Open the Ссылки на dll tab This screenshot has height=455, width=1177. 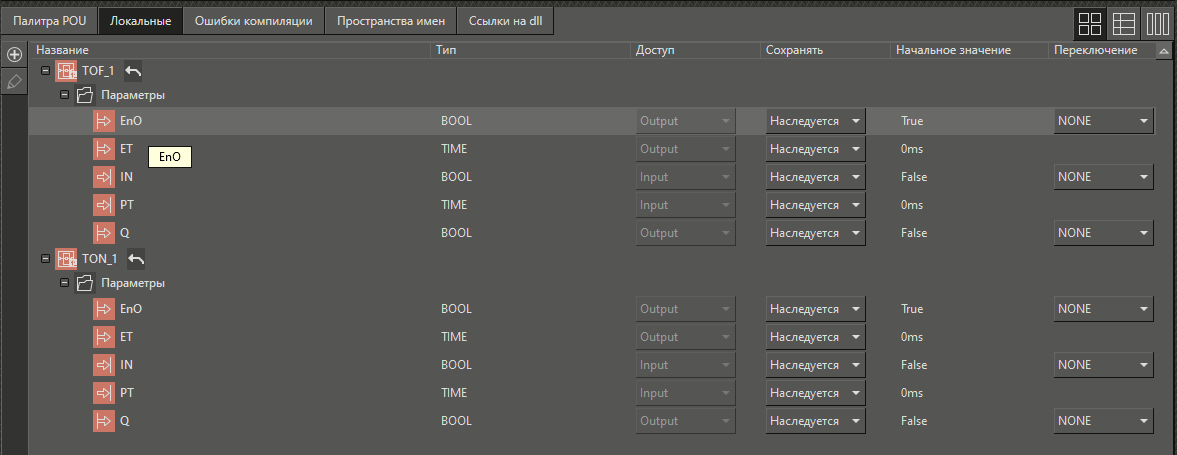tap(505, 21)
